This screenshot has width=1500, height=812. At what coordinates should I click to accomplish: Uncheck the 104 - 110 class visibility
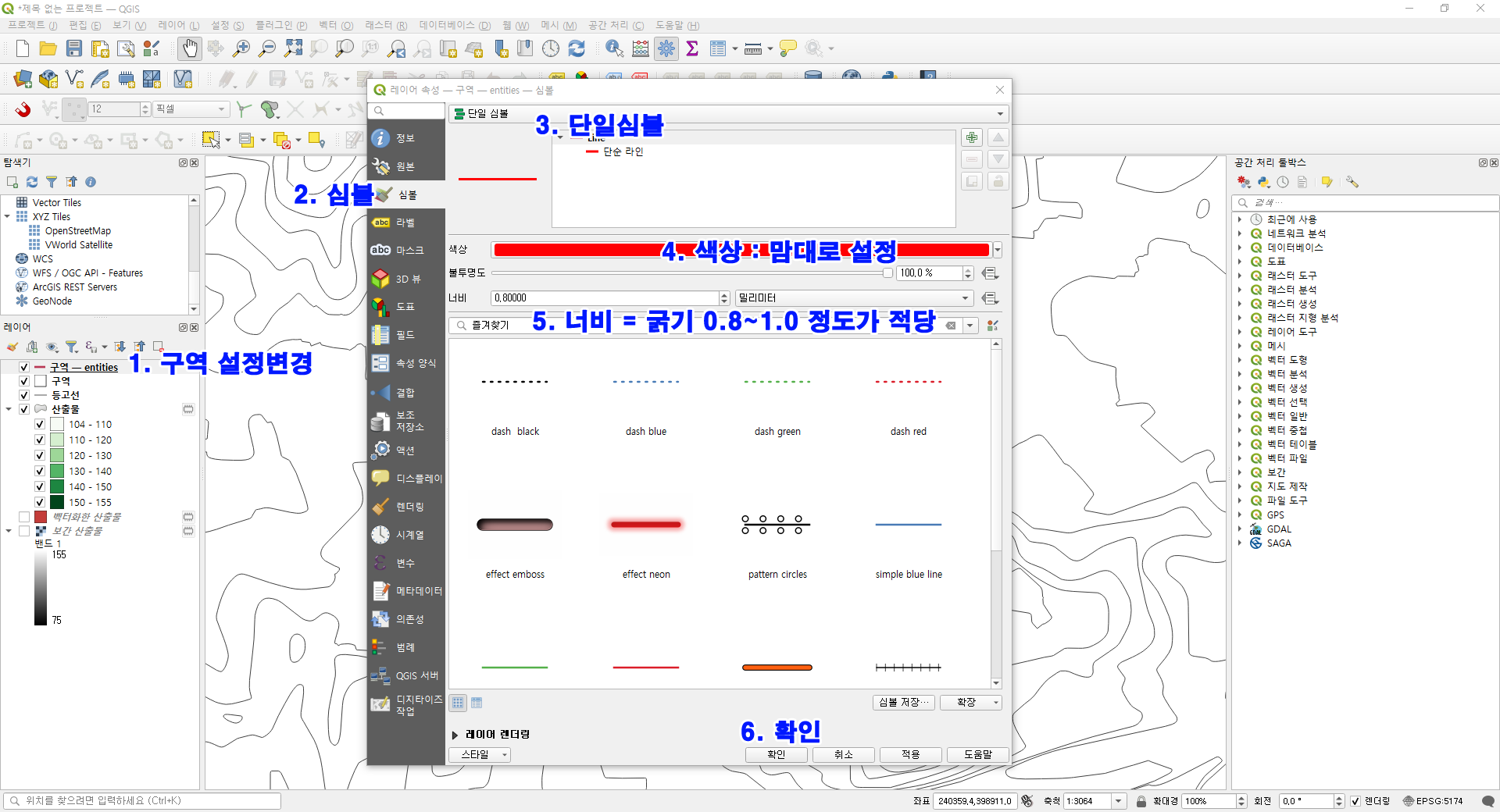point(39,424)
